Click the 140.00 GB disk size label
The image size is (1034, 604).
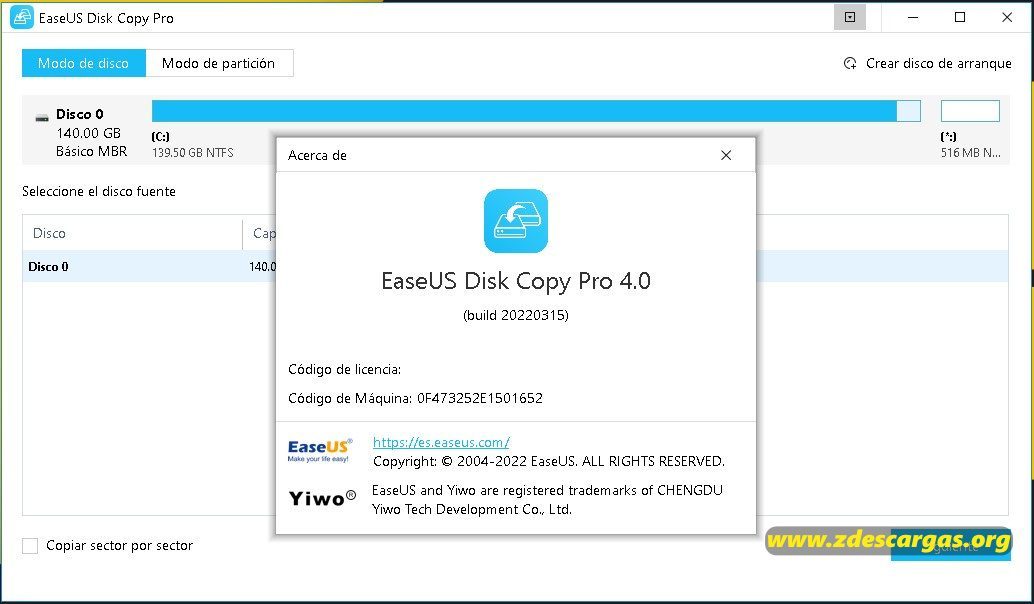(88, 133)
